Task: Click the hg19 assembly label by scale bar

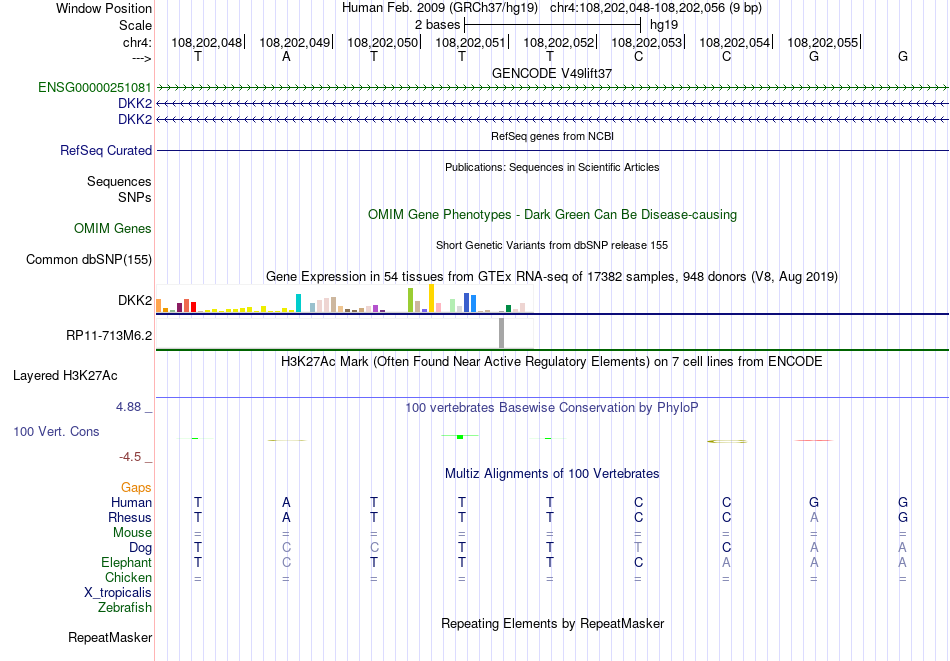Action: click(x=663, y=25)
